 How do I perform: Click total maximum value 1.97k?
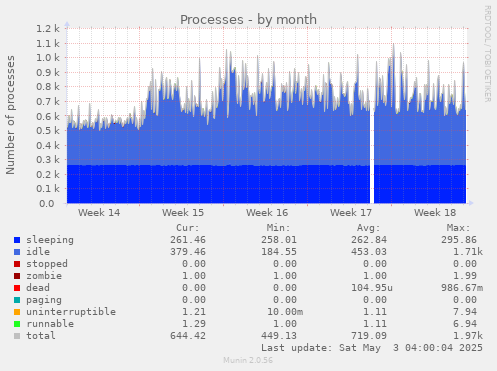[x=468, y=336]
